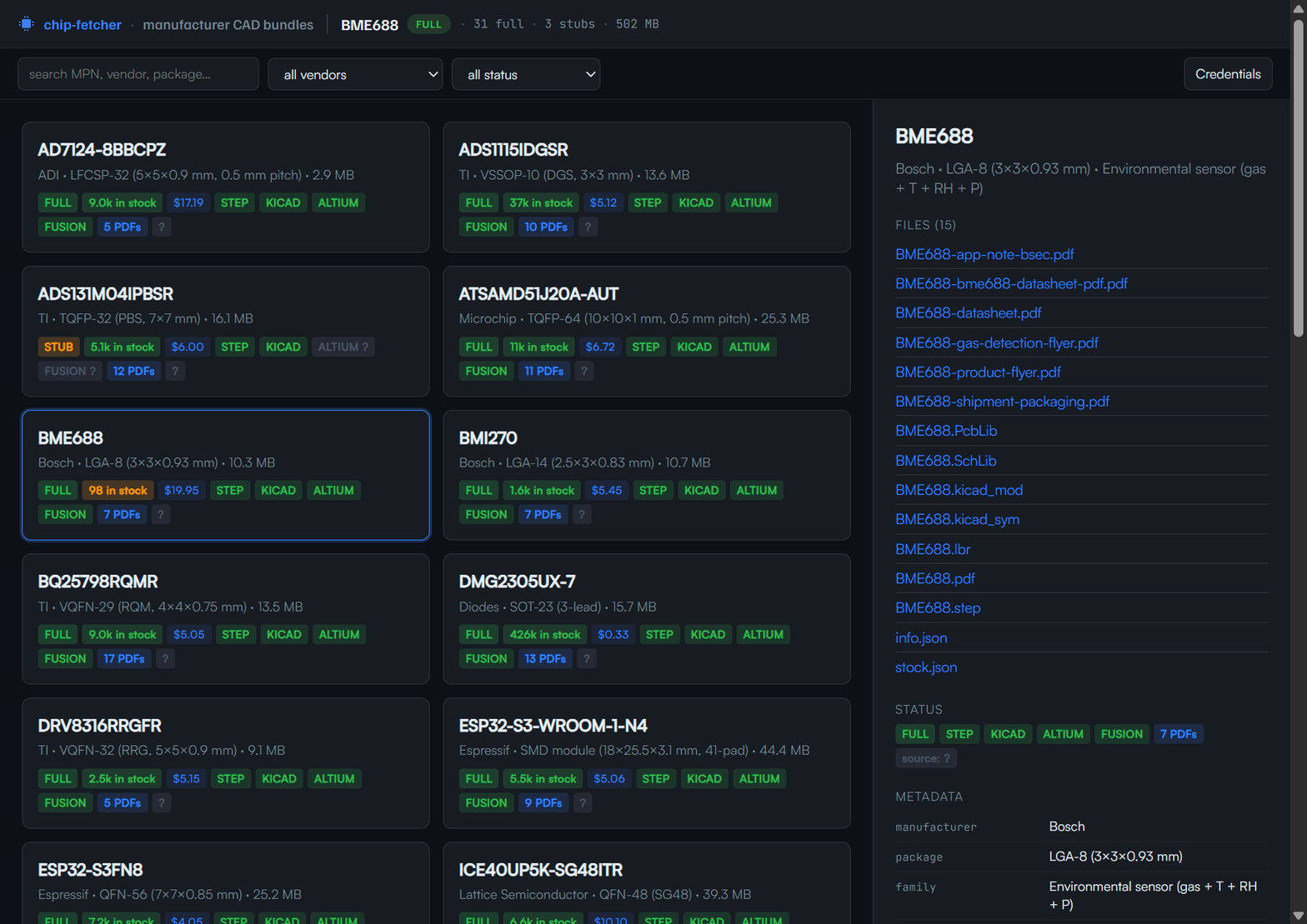Select the DMG2305UX-7 card title
This screenshot has height=924, width=1307.
517,582
